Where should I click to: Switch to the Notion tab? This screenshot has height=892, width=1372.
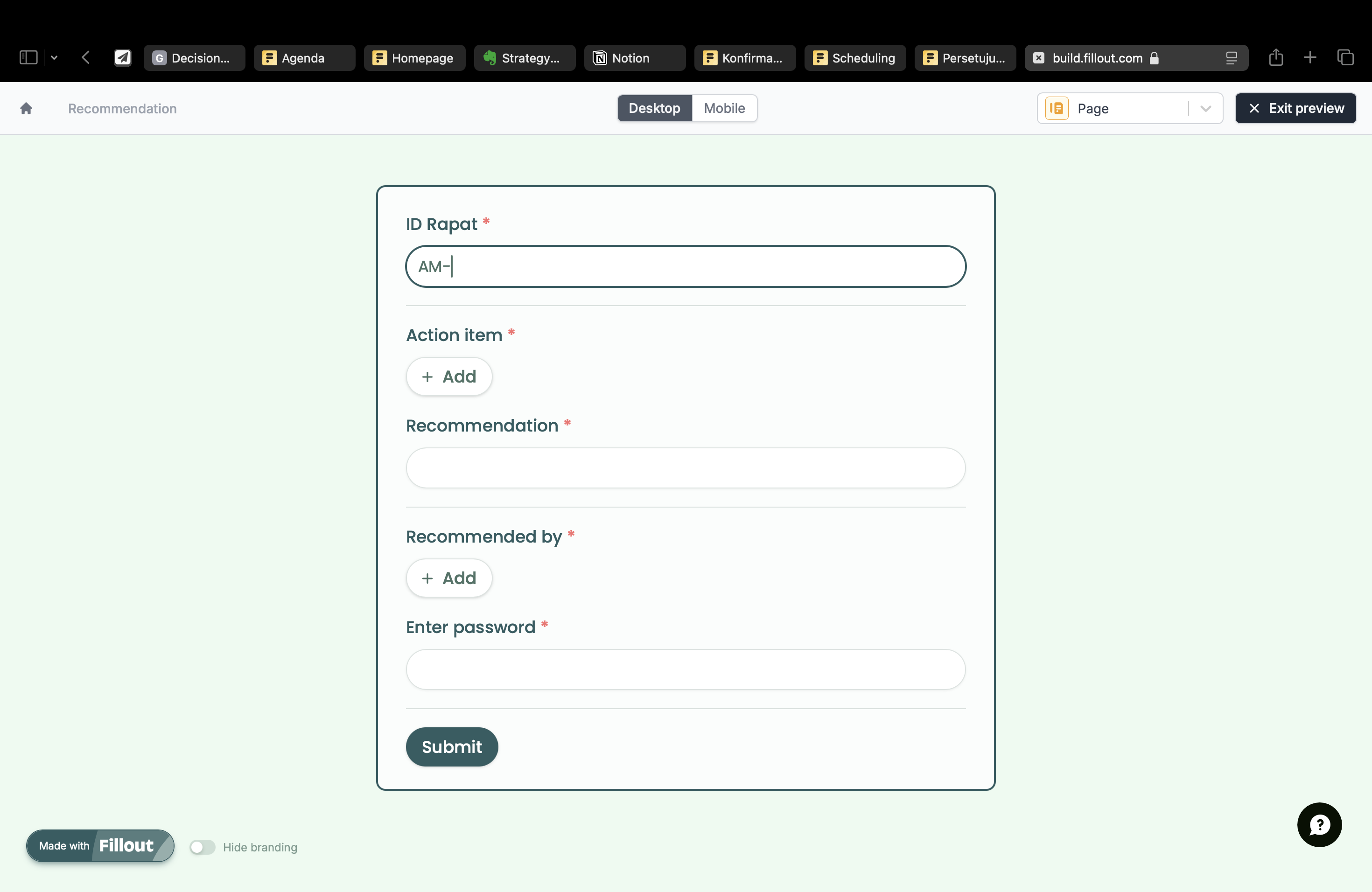coord(635,58)
